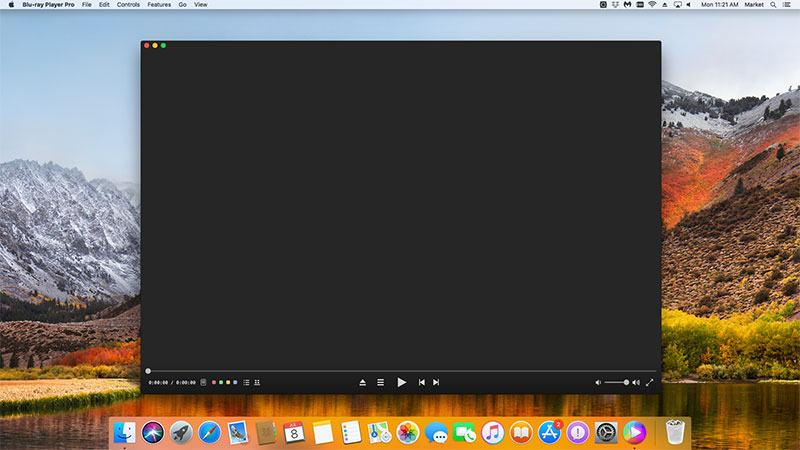Click the playback progress bar handle

(148, 371)
